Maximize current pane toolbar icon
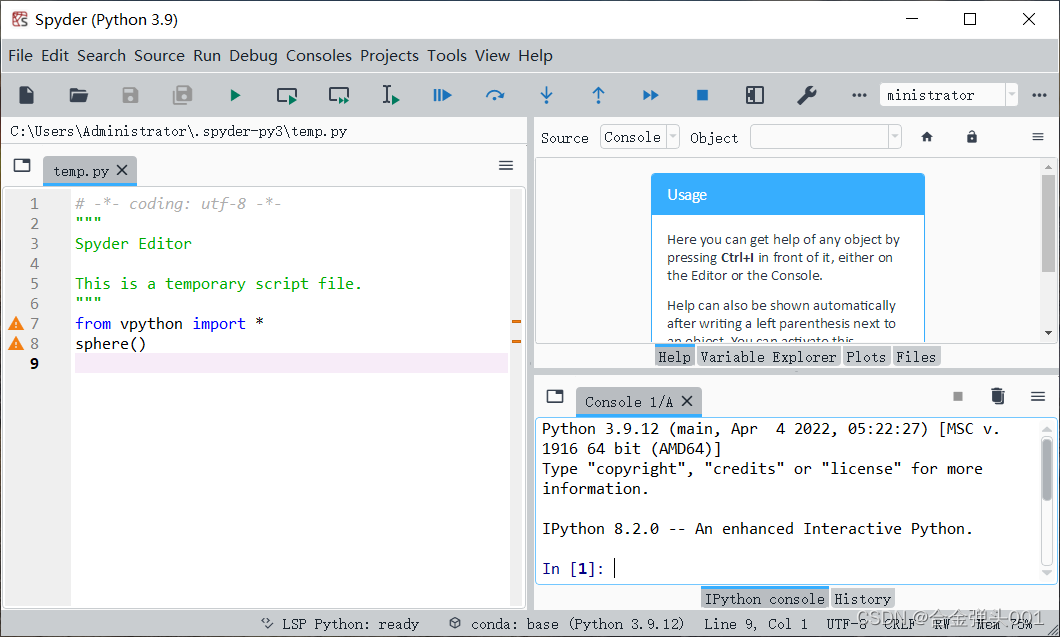 [x=754, y=95]
